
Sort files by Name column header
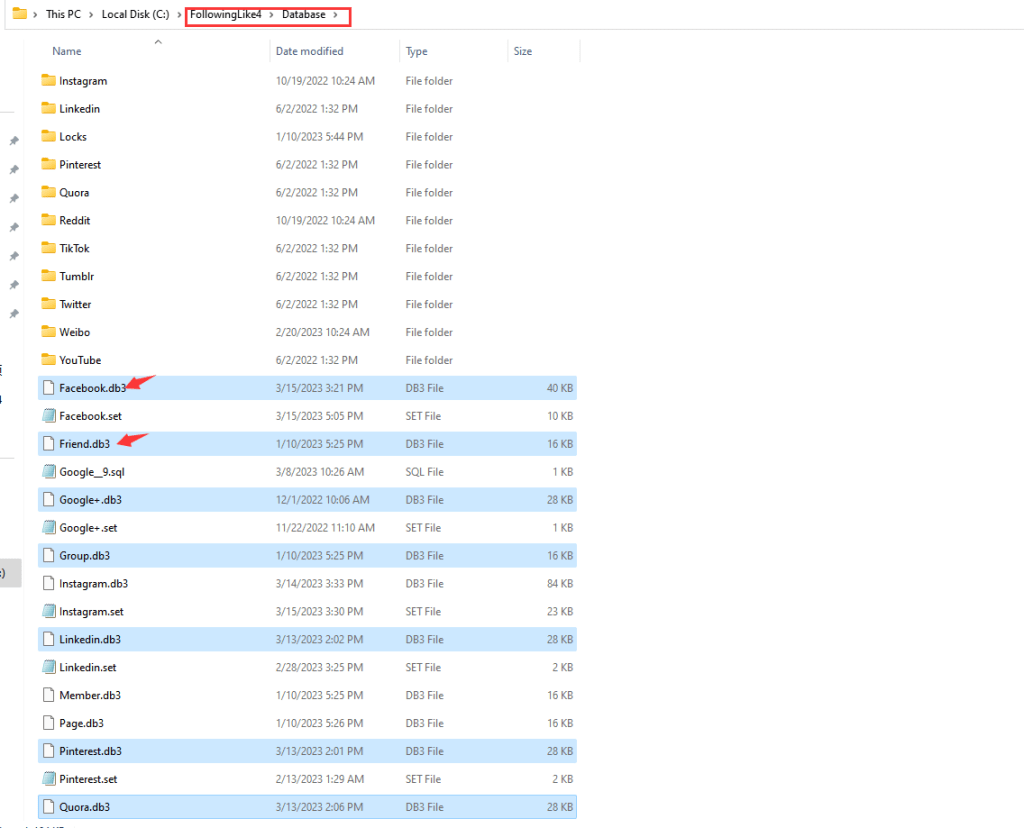tap(67, 51)
